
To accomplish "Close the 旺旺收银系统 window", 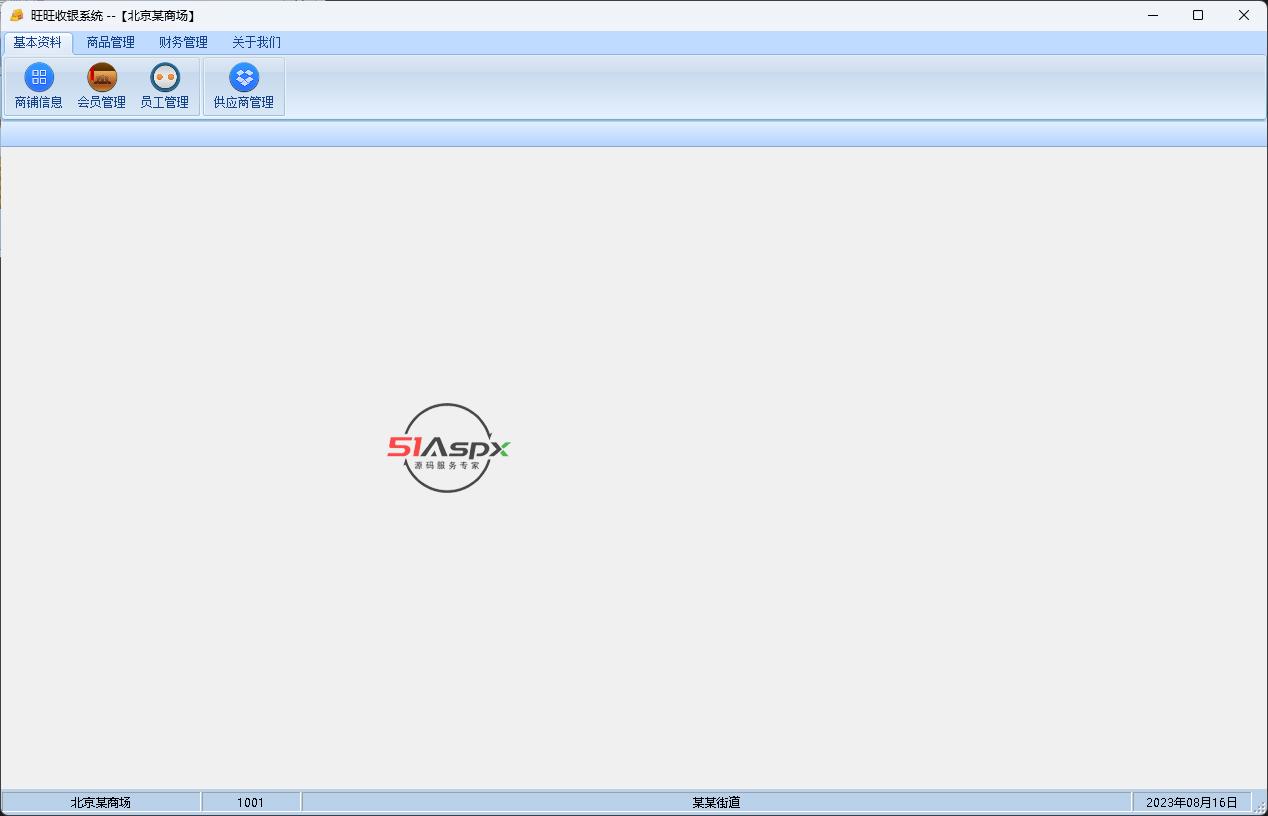I will click(x=1244, y=15).
